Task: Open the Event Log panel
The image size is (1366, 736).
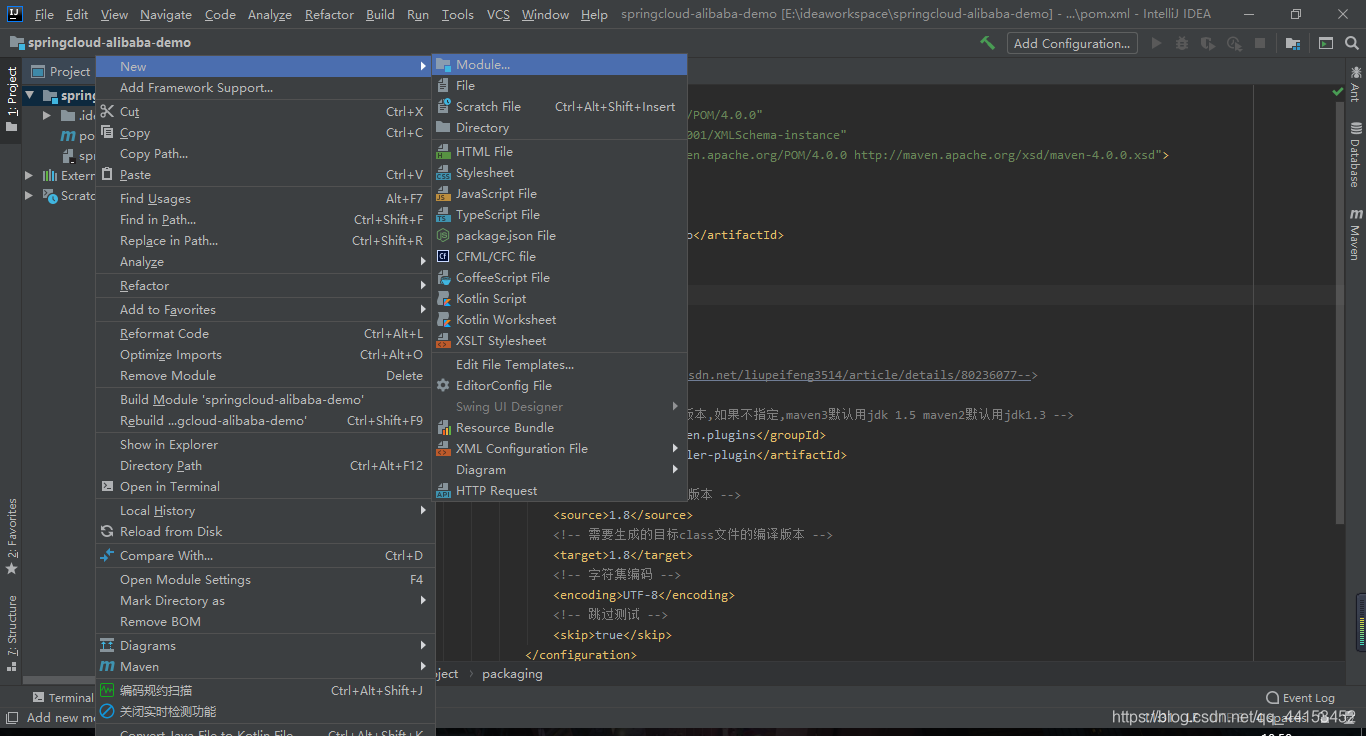Action: click(1300, 697)
